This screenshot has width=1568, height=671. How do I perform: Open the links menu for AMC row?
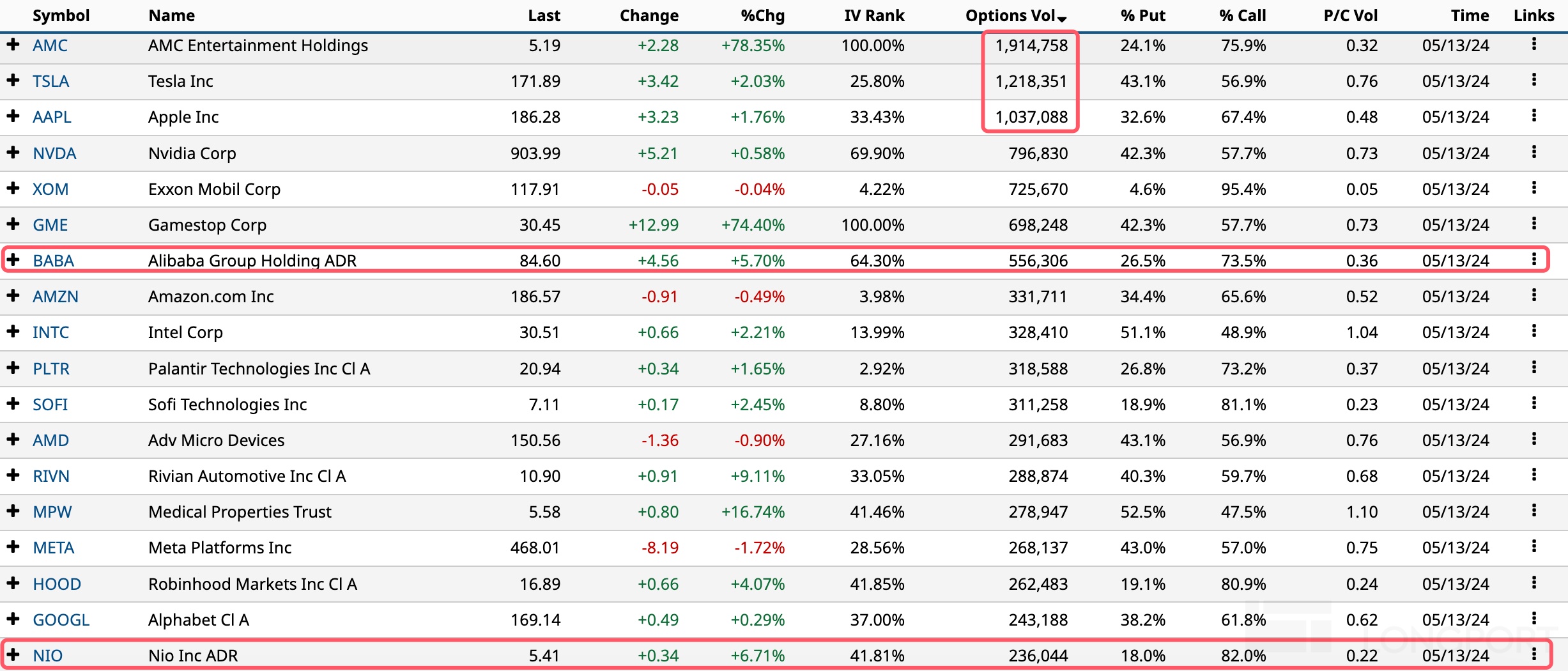point(1533,45)
